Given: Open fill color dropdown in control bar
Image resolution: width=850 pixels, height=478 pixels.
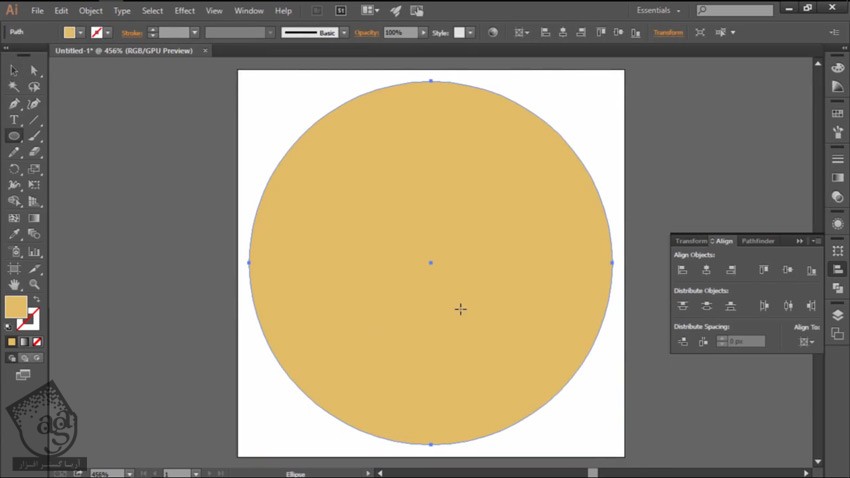Looking at the screenshot, I should (80, 33).
